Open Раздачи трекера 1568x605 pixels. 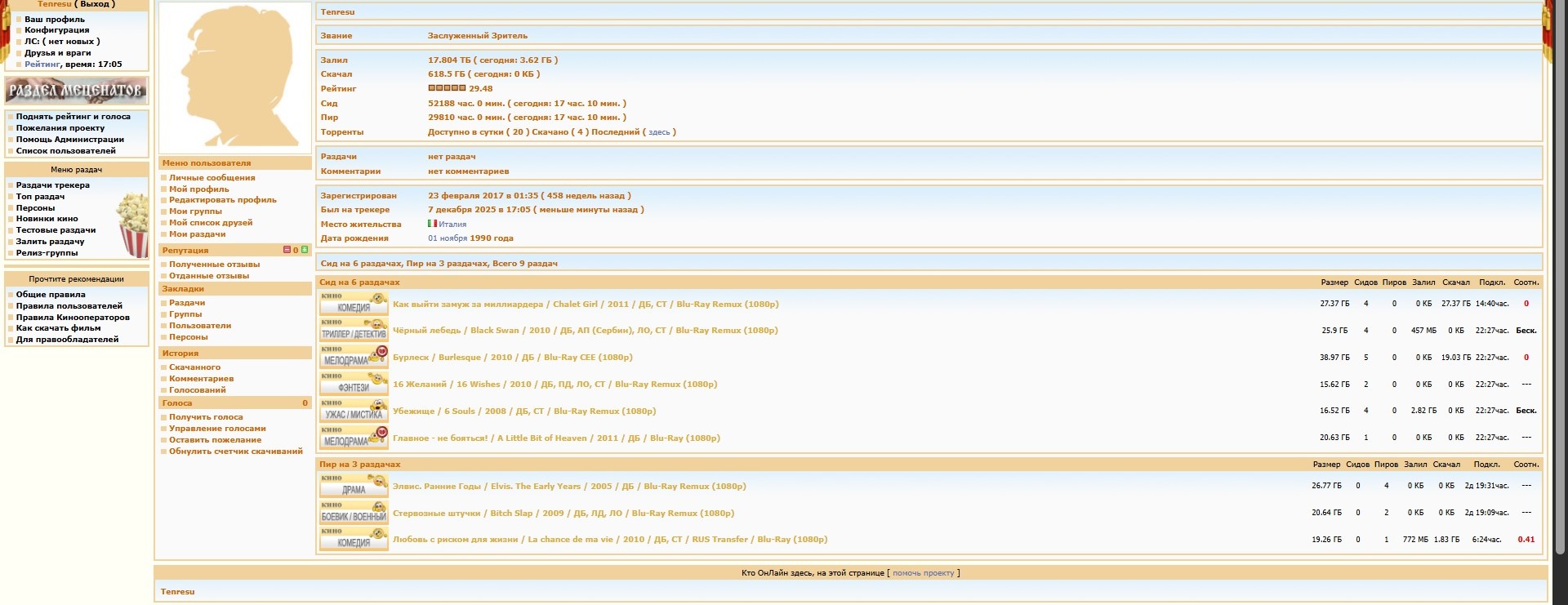pos(53,185)
